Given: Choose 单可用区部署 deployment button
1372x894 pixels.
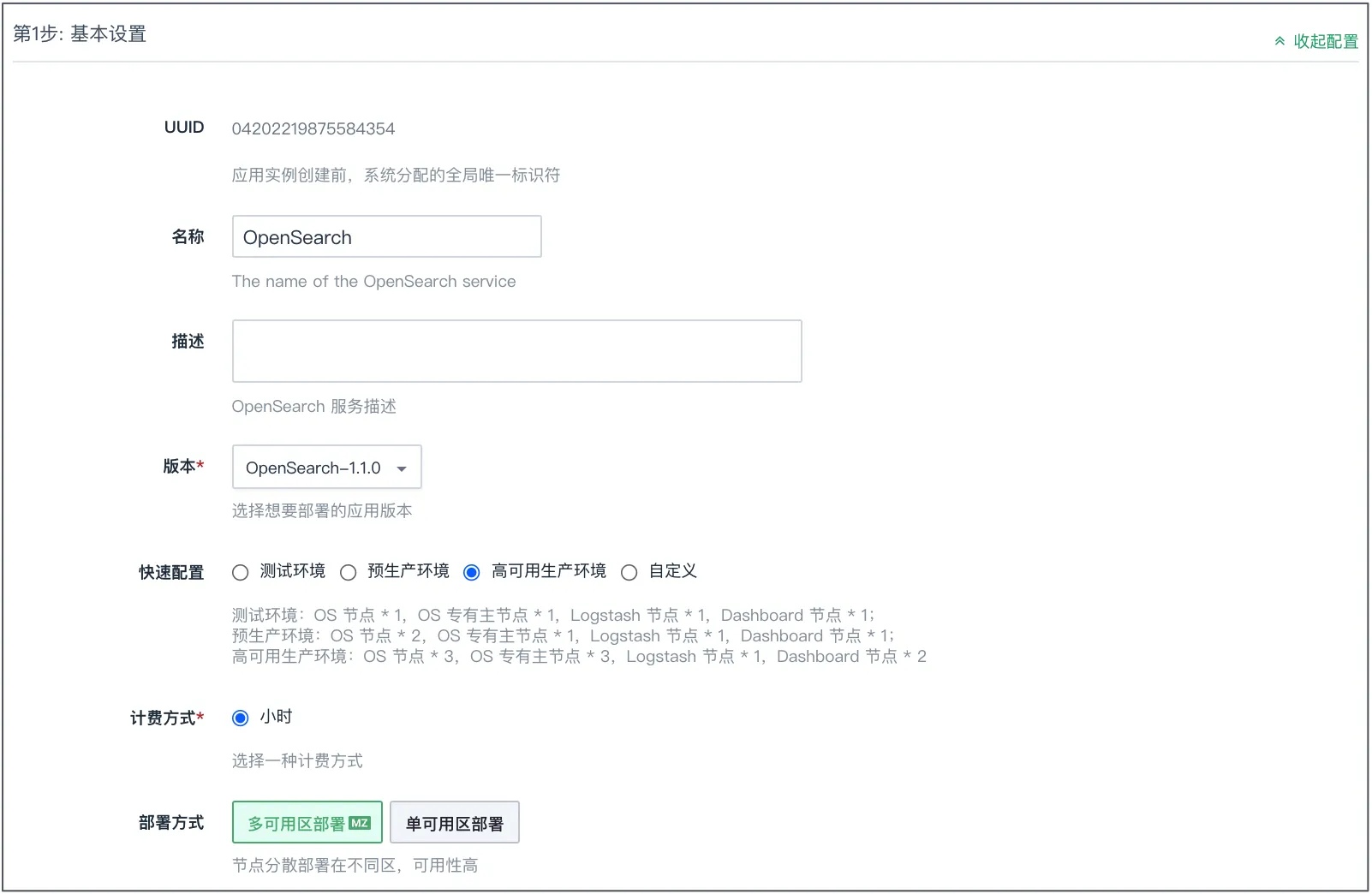Looking at the screenshot, I should click(x=455, y=823).
